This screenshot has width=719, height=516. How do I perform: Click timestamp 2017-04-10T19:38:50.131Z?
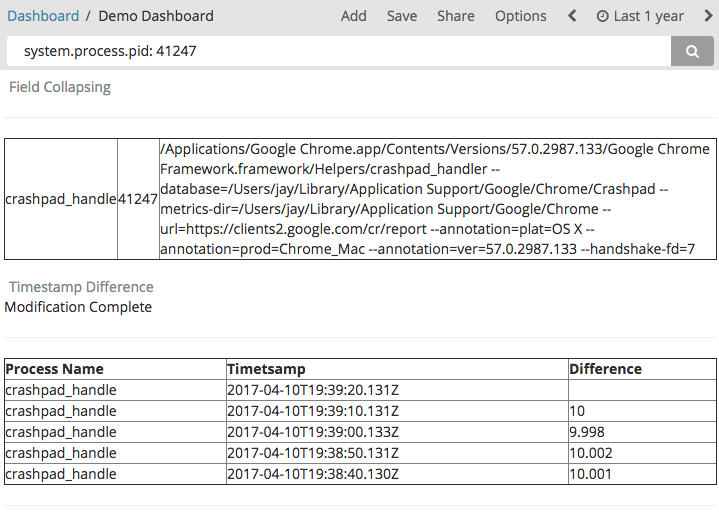tap(313, 453)
